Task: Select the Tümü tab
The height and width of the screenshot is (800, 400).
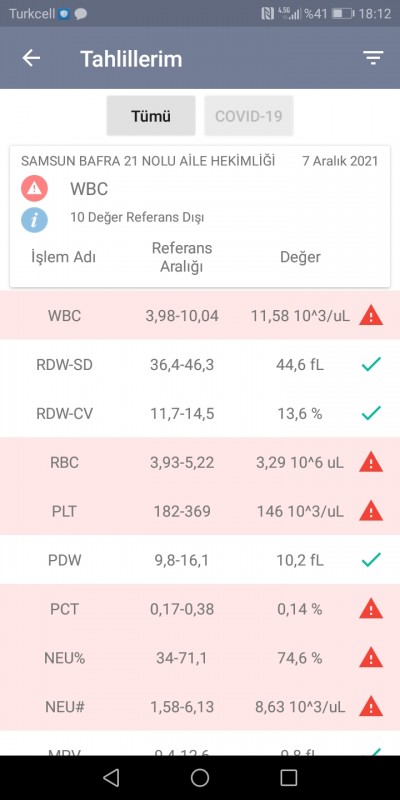Action: click(151, 116)
